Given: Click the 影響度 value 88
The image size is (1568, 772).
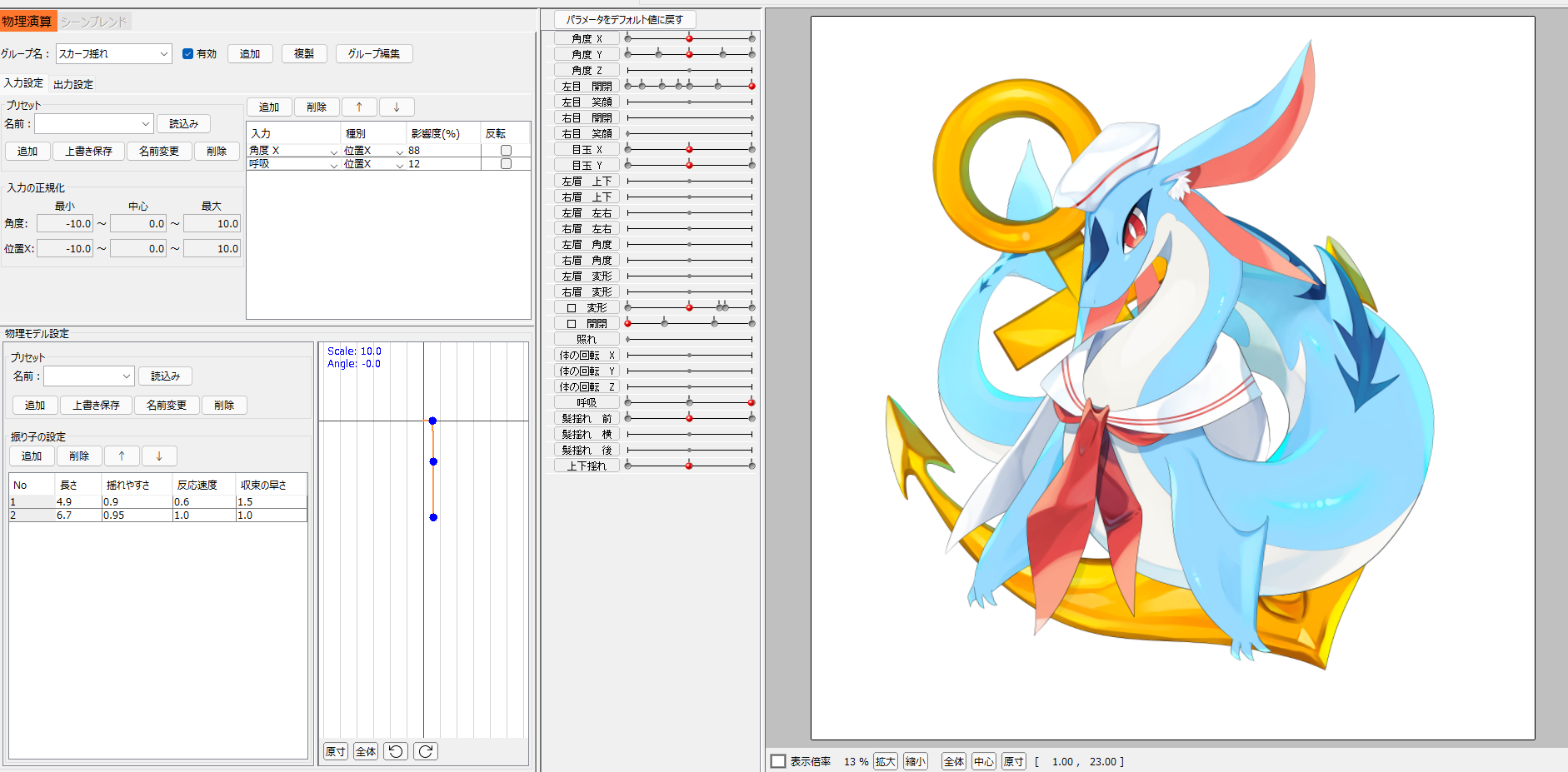Looking at the screenshot, I should 443,151.
